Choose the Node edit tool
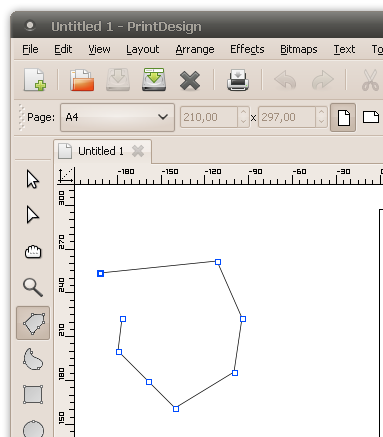Screen dimensions: 383x437 33,215
